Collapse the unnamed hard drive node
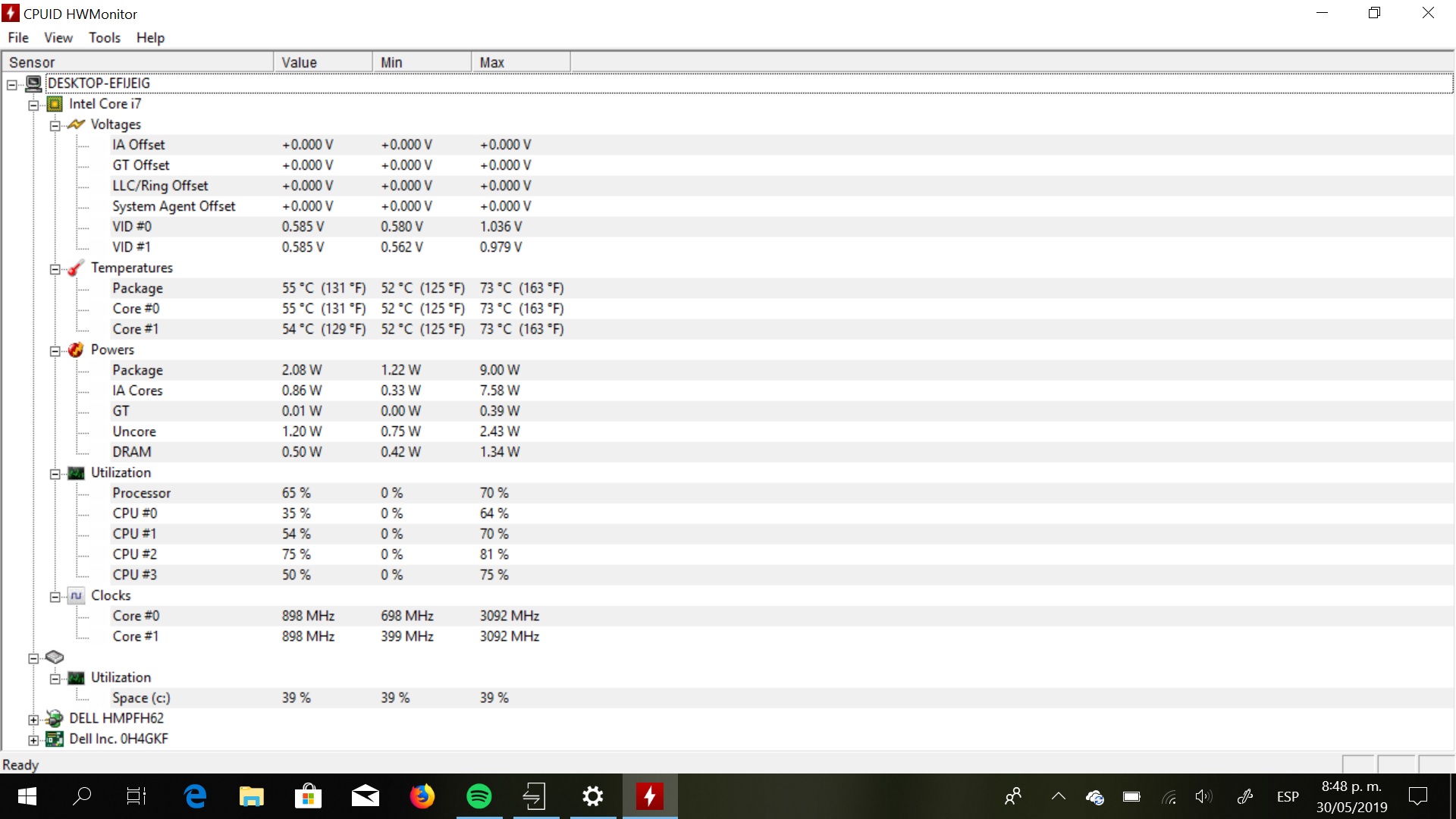The height and width of the screenshot is (819, 1456). coord(33,658)
